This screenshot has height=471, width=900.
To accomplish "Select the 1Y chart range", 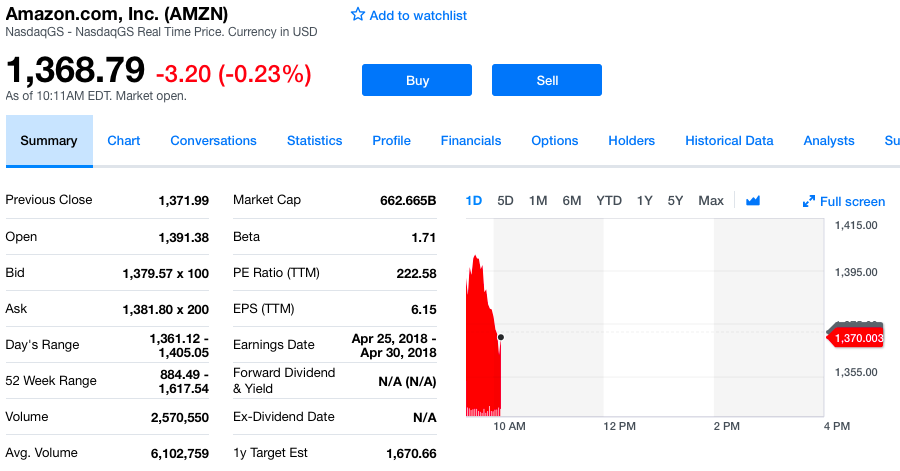I will click(644, 201).
